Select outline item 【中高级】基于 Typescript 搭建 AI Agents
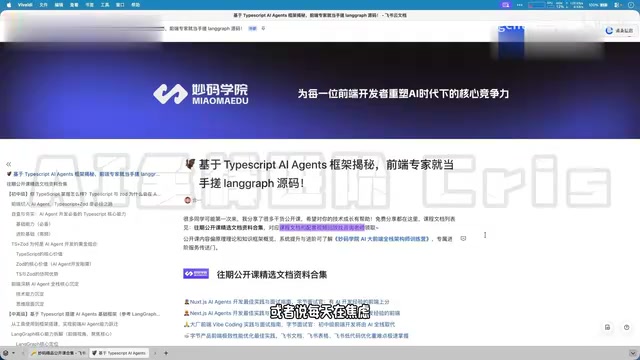 84,314
